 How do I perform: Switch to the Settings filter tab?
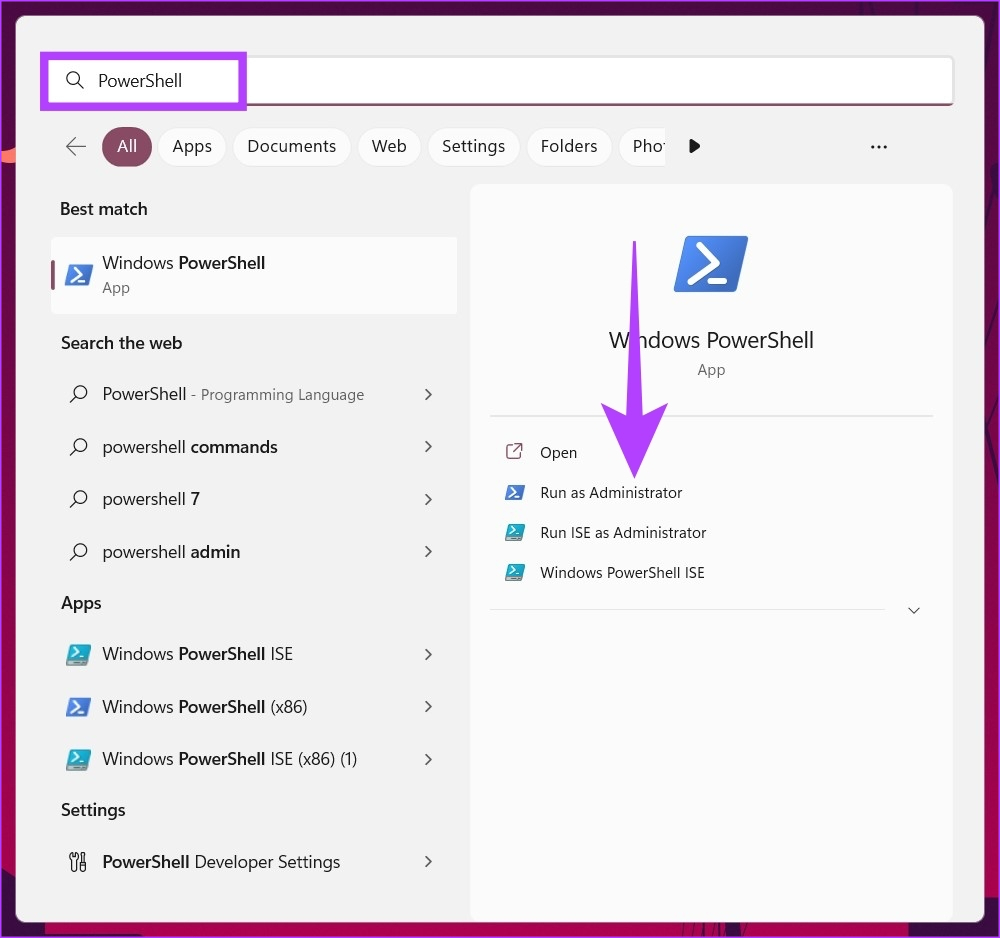pyautogui.click(x=473, y=147)
